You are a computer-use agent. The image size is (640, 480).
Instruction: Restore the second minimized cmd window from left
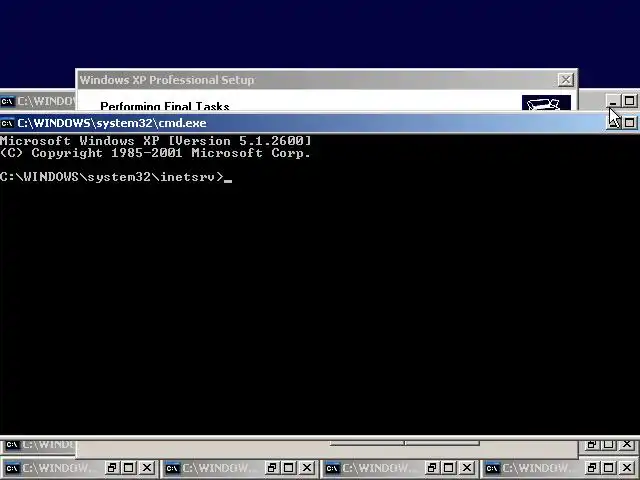pos(271,468)
